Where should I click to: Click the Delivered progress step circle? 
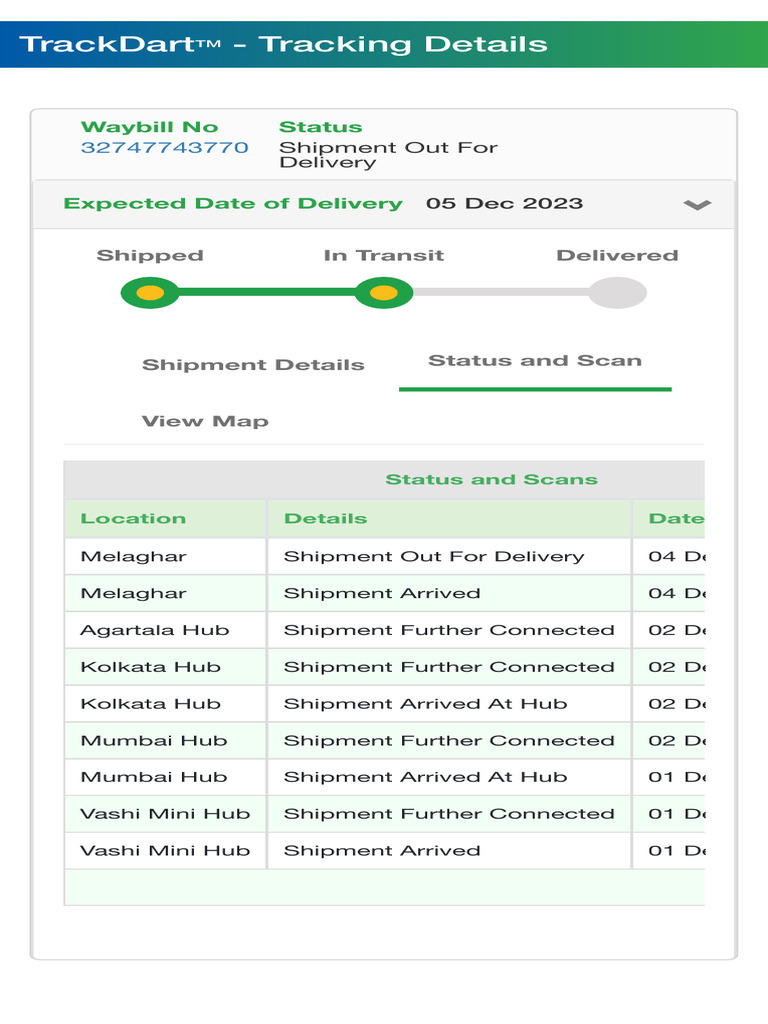click(x=617, y=293)
